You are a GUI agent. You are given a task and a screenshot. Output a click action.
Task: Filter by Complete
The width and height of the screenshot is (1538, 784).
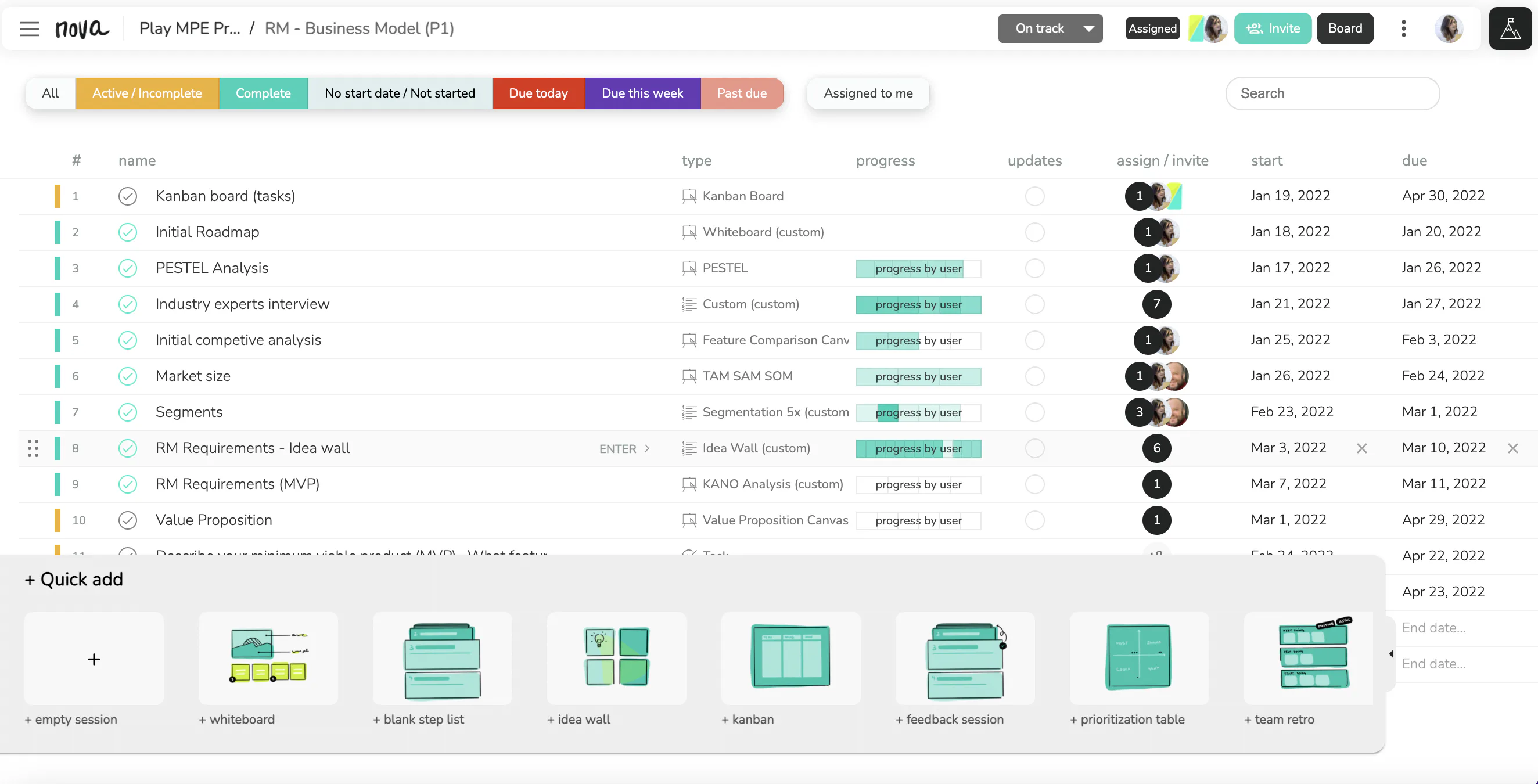point(263,93)
